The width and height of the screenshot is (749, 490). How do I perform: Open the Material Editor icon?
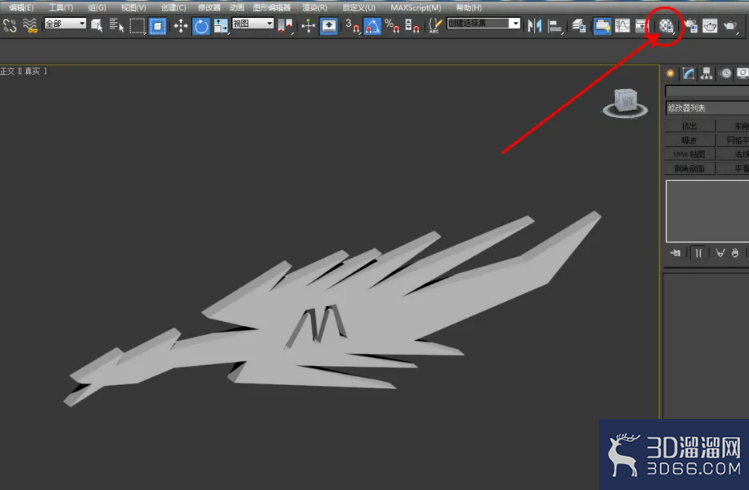tap(666, 26)
